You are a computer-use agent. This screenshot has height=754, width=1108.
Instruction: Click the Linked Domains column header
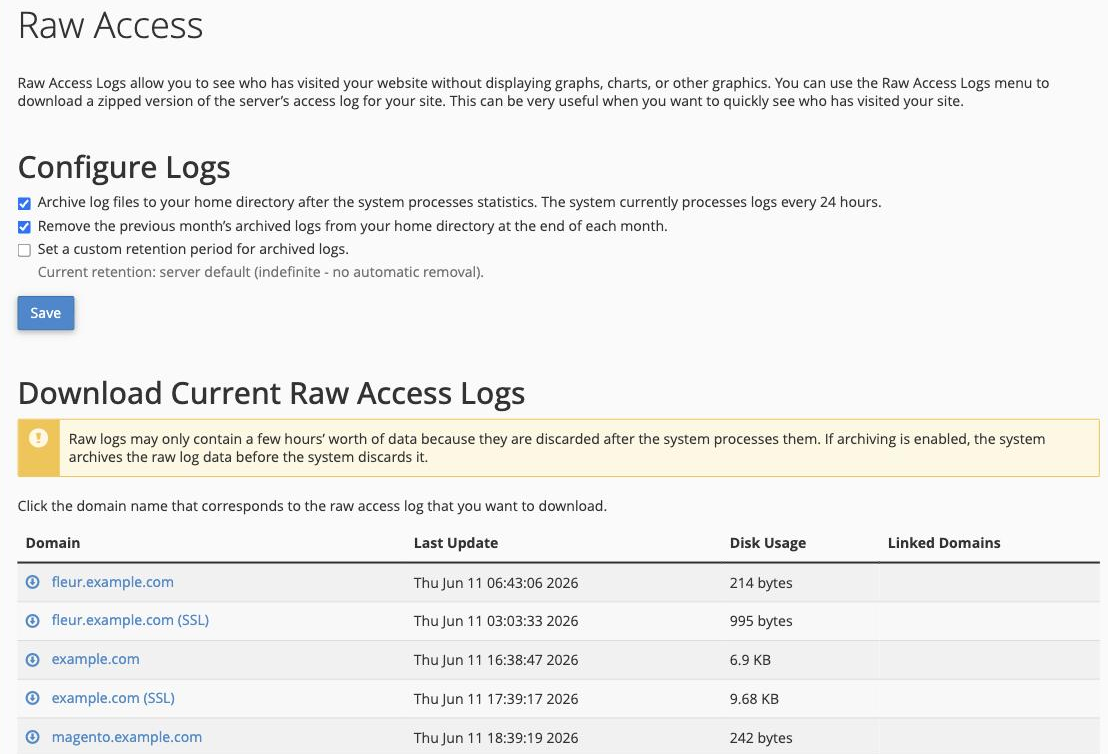pos(944,543)
